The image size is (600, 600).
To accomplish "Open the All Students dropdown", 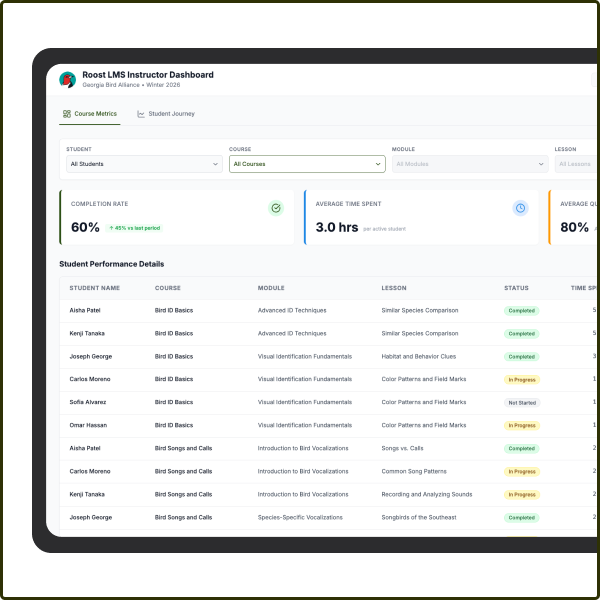I will coord(144,164).
